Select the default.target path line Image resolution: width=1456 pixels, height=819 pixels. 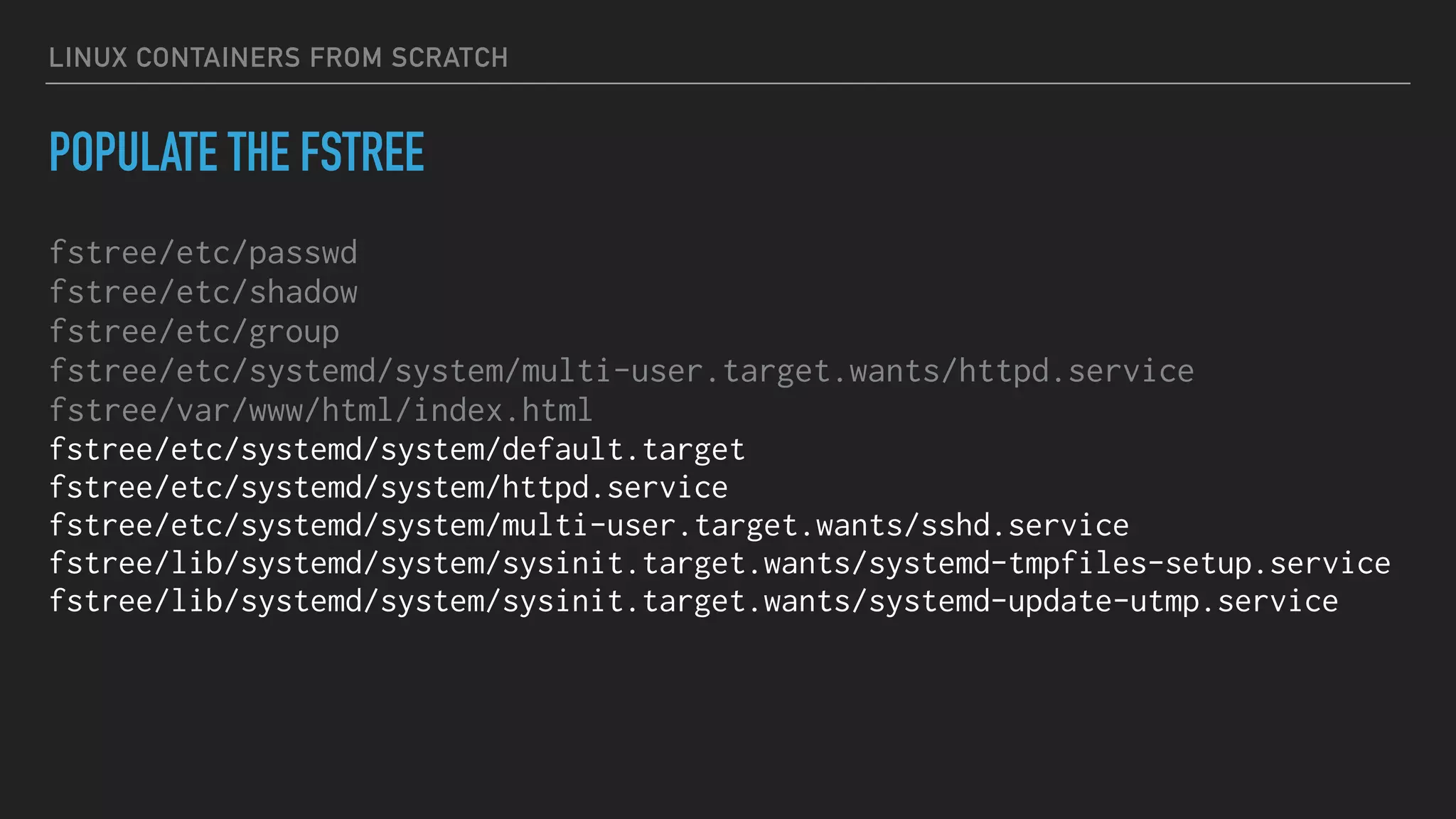(397, 449)
